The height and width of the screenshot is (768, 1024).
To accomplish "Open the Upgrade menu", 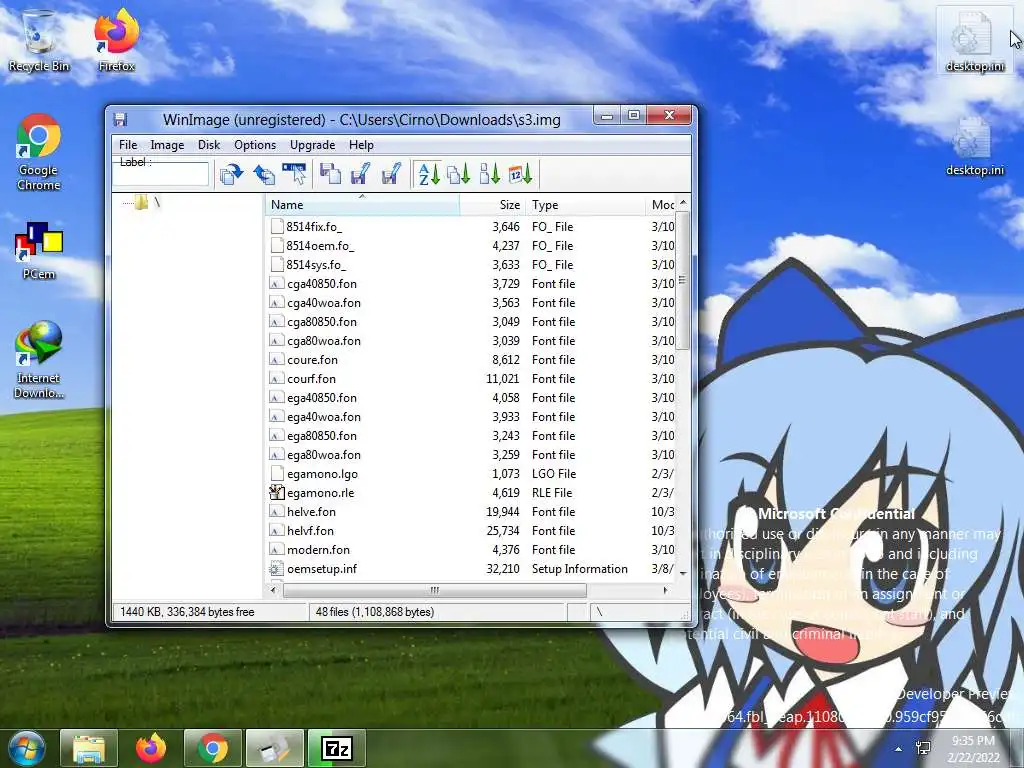I will (x=313, y=145).
